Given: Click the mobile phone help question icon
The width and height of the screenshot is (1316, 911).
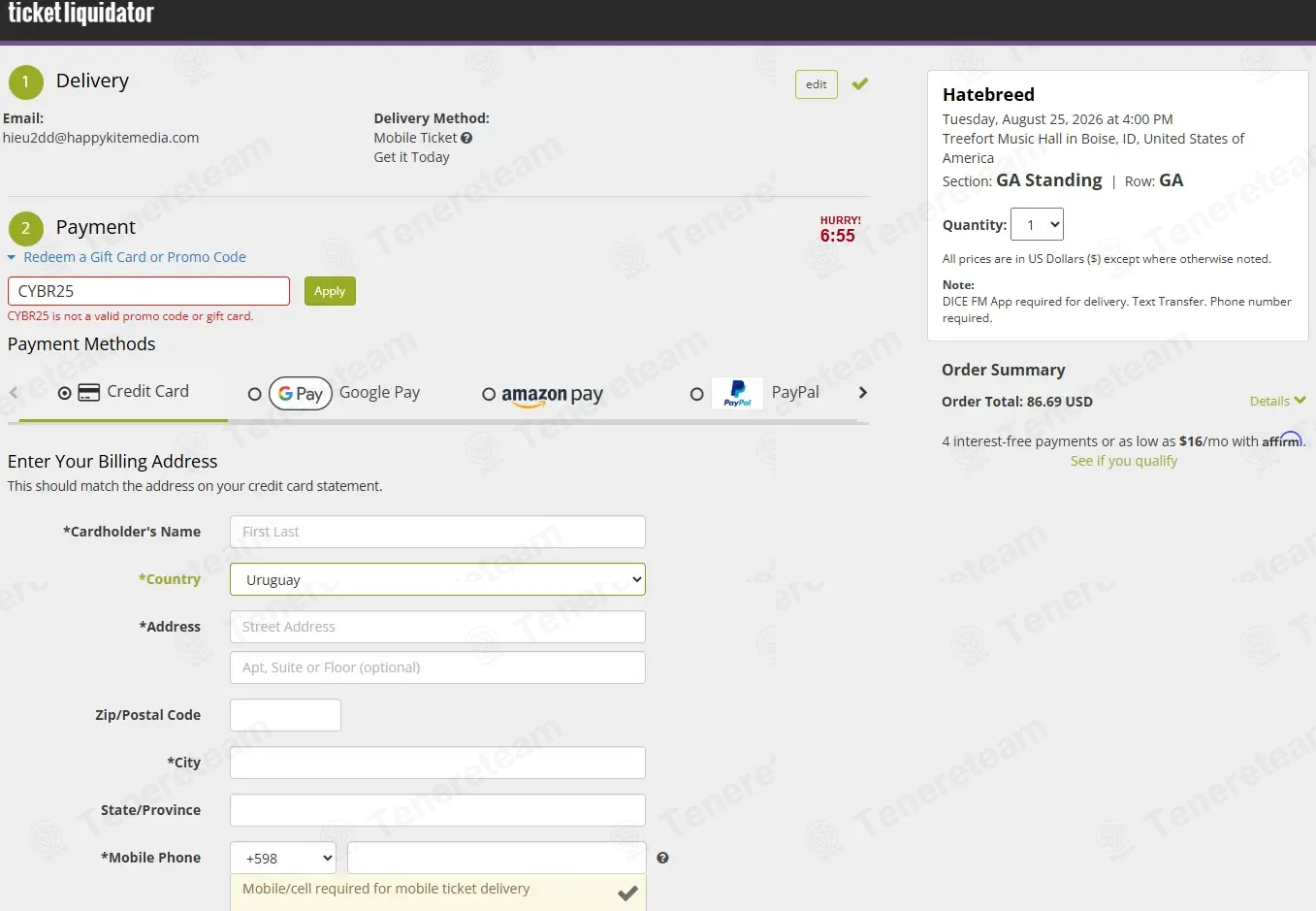Looking at the screenshot, I should 662,858.
